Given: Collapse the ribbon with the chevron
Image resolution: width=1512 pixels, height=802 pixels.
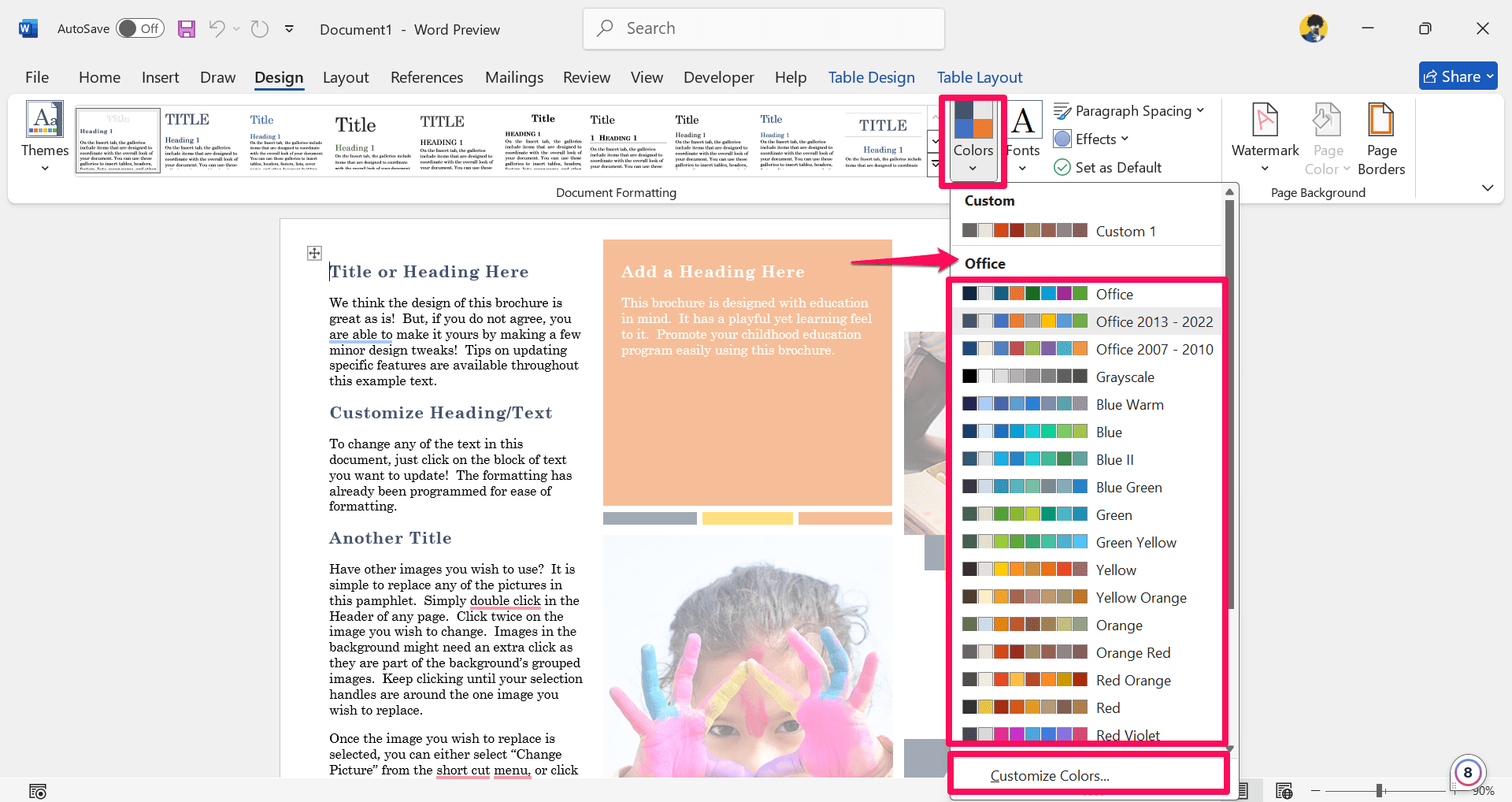Looking at the screenshot, I should tap(1487, 188).
